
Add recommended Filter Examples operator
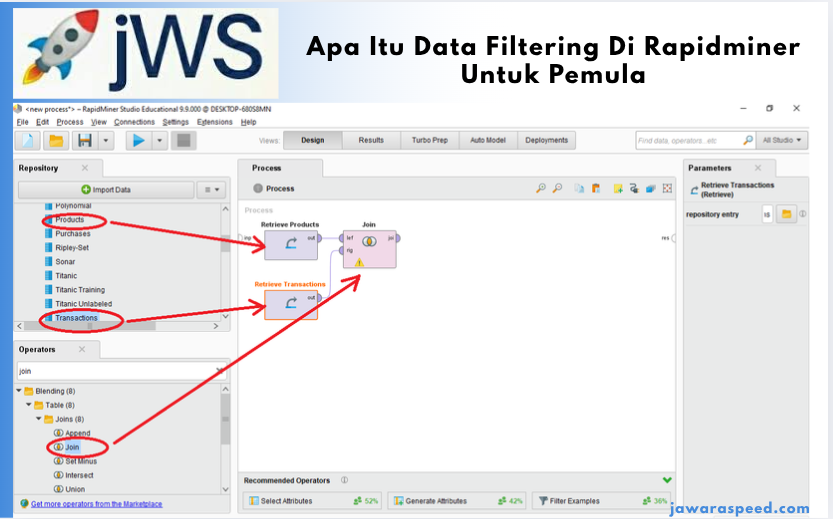(601, 501)
